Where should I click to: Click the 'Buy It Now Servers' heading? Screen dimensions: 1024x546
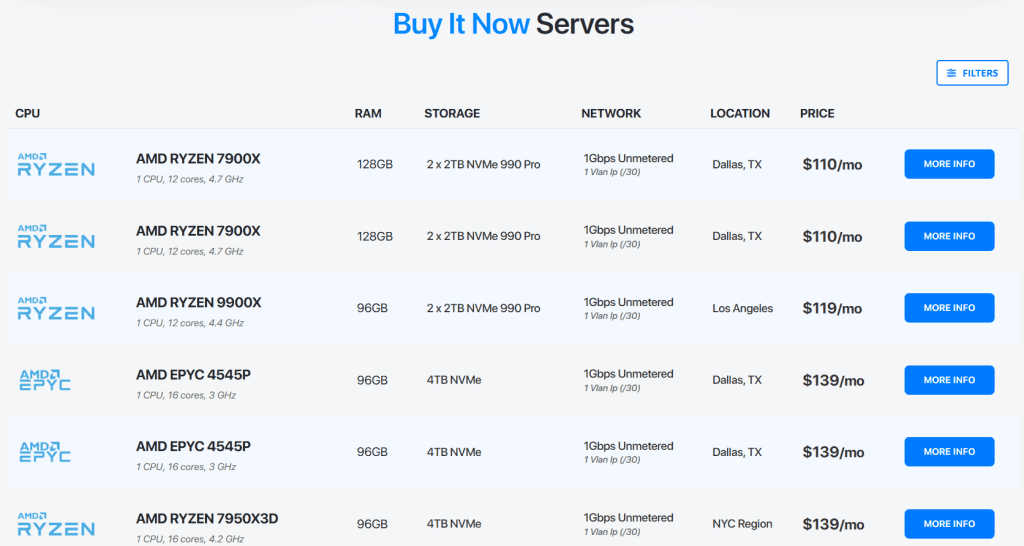[x=513, y=25]
